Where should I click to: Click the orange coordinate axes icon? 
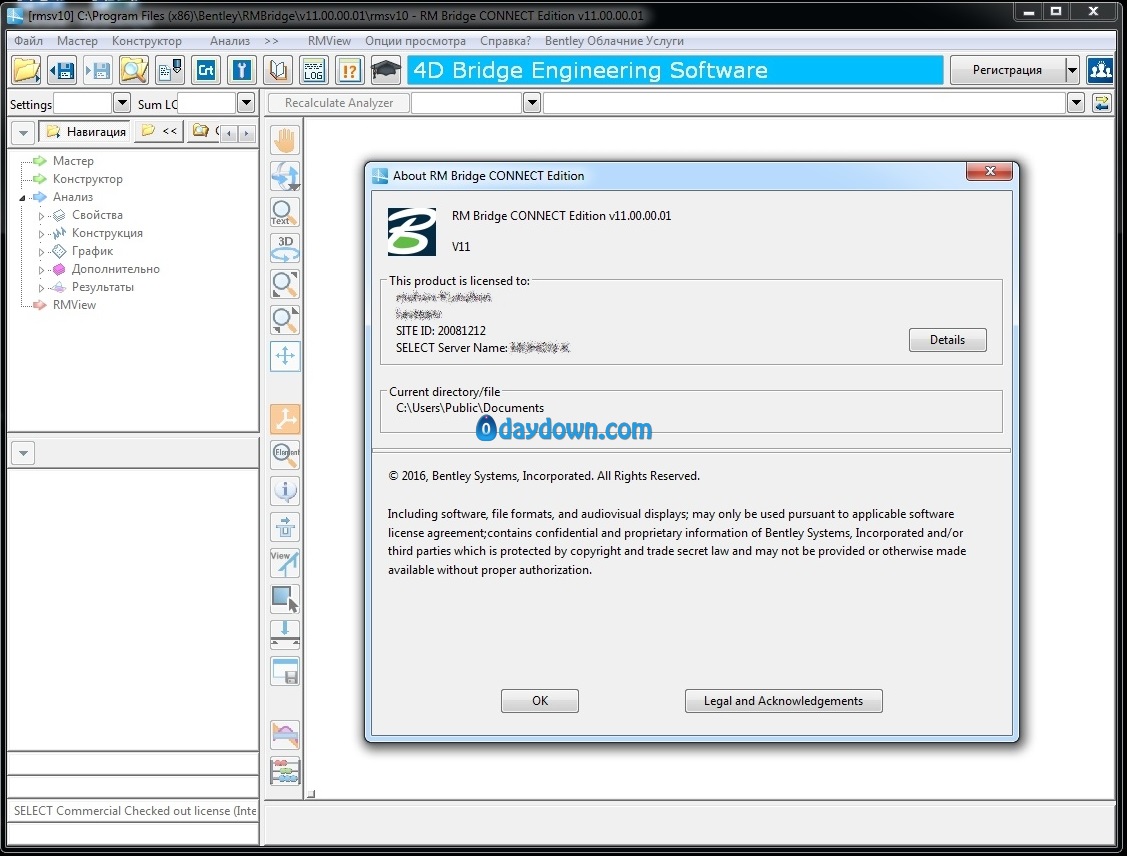tap(285, 419)
